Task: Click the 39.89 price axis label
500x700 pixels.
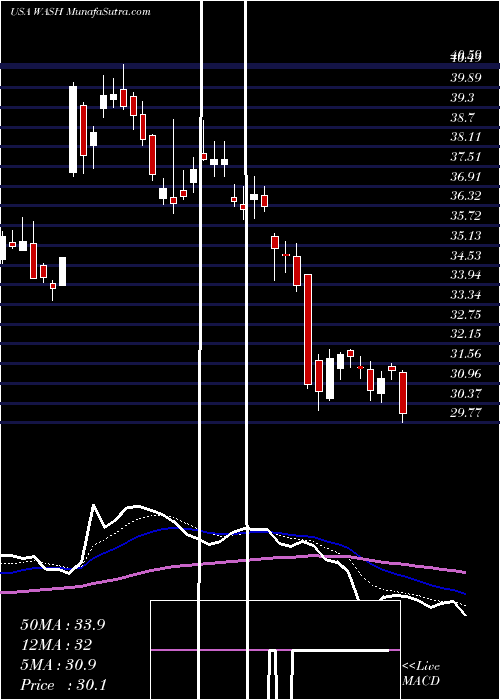Action: (466, 78)
